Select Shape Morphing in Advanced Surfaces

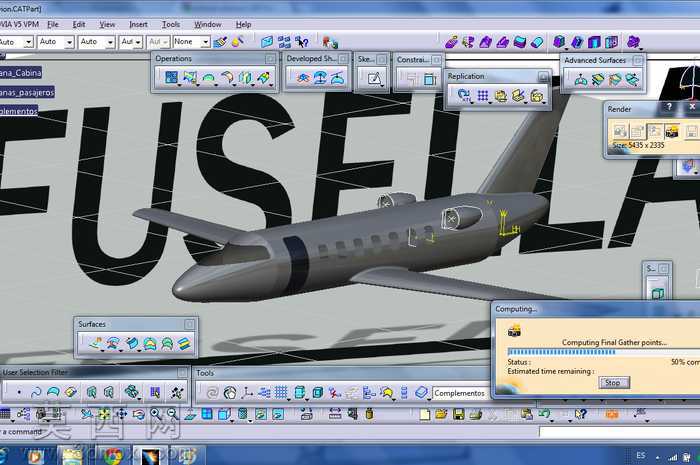click(632, 79)
